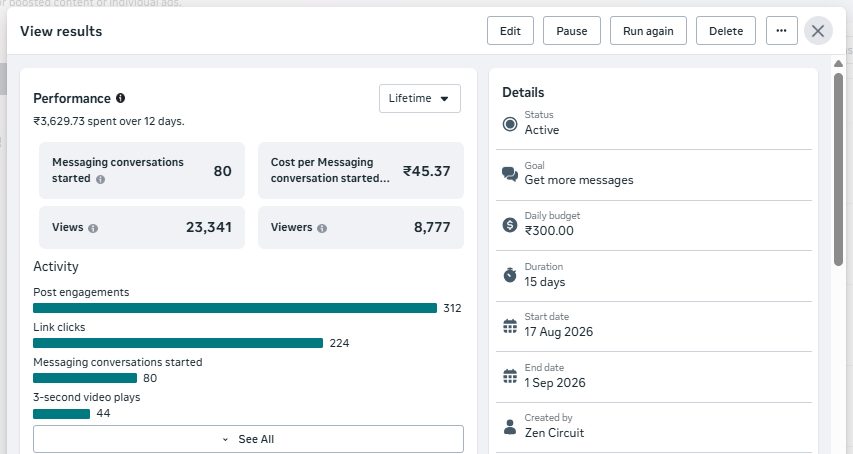Screen dimensions: 853x454
Task: Click the Run again button
Action: click(648, 30)
